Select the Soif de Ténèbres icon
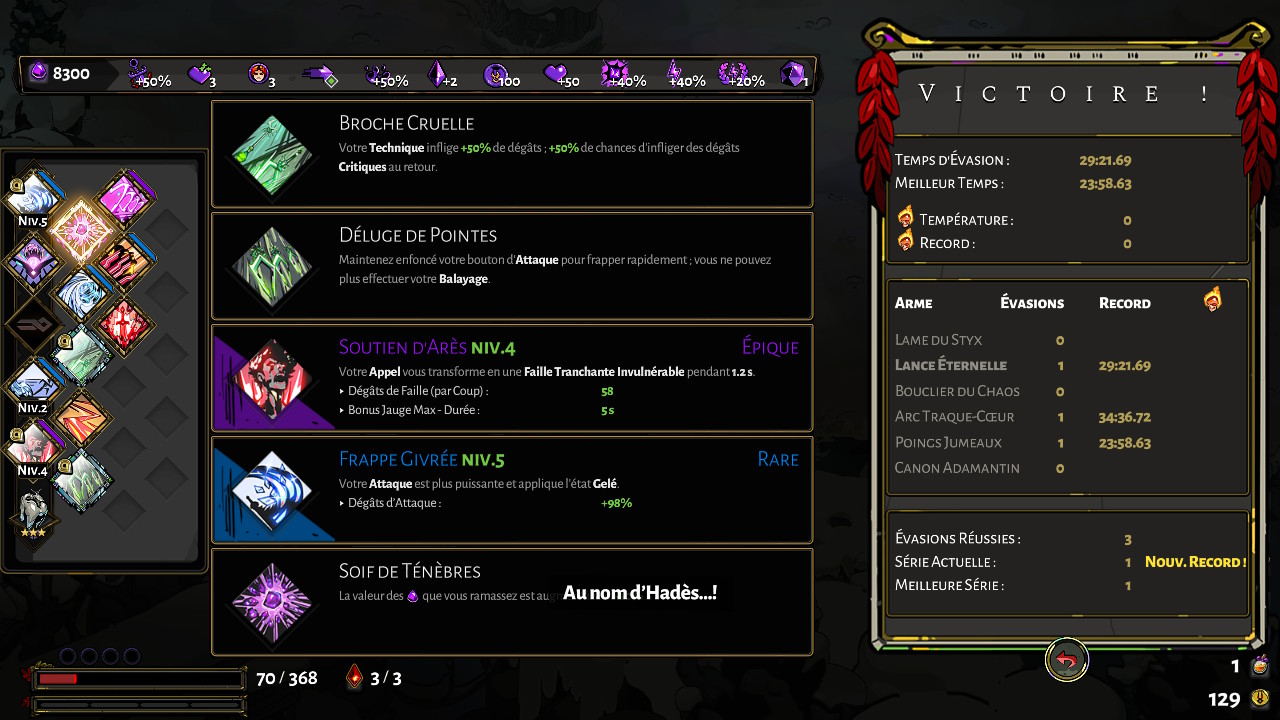Screen dimensions: 1280x720 272,602
